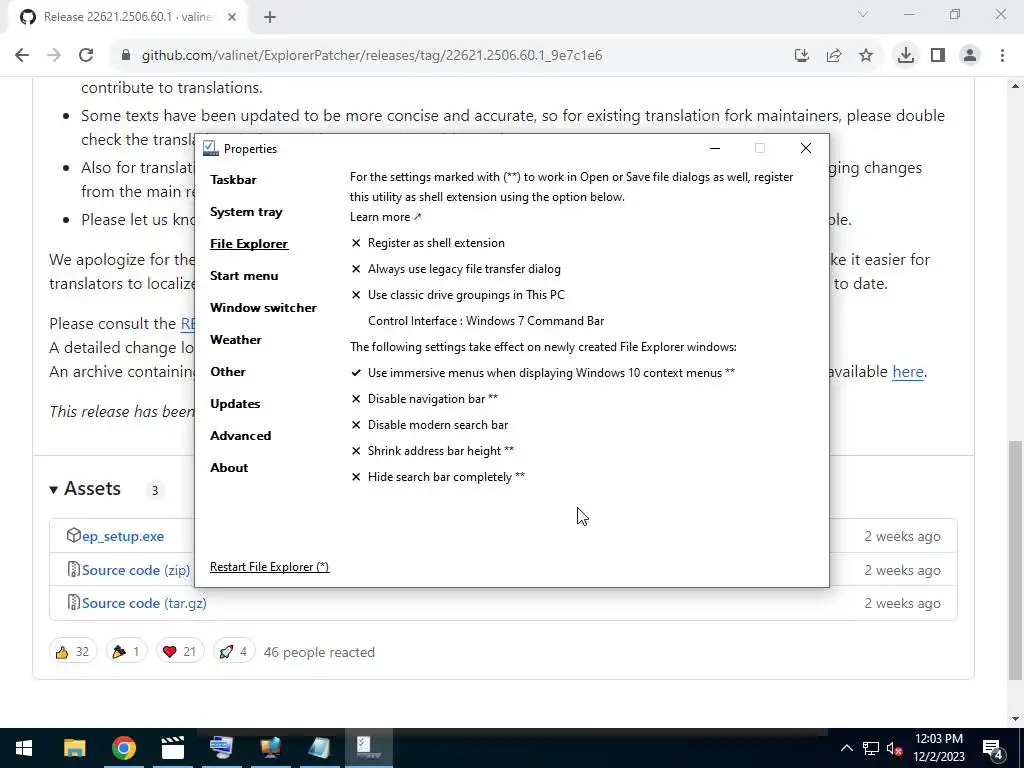Click the network icon in system tray
The height and width of the screenshot is (768, 1024).
click(x=871, y=748)
